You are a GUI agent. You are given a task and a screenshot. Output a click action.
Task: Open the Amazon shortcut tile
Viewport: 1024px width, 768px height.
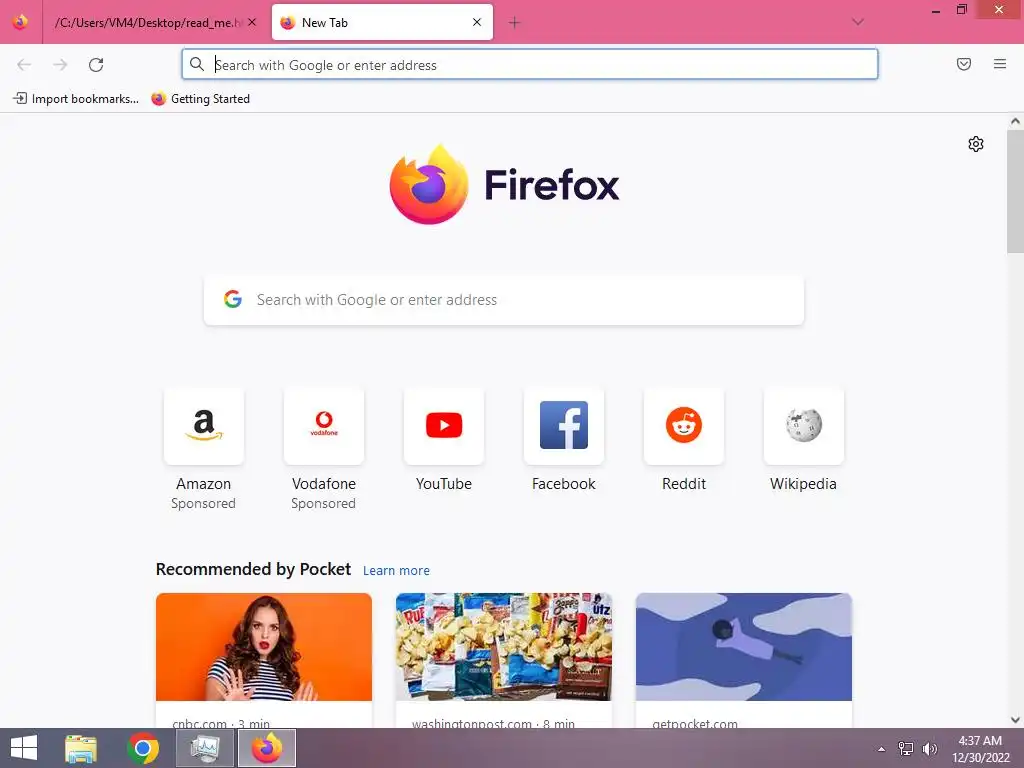[204, 426]
